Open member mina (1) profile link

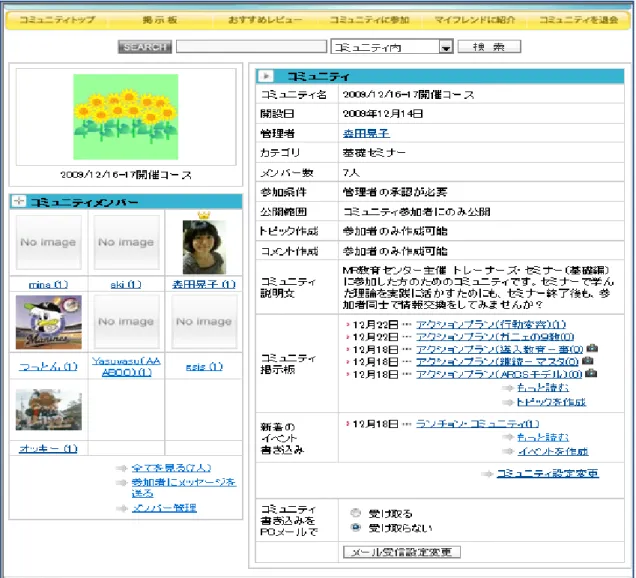pyautogui.click(x=48, y=285)
